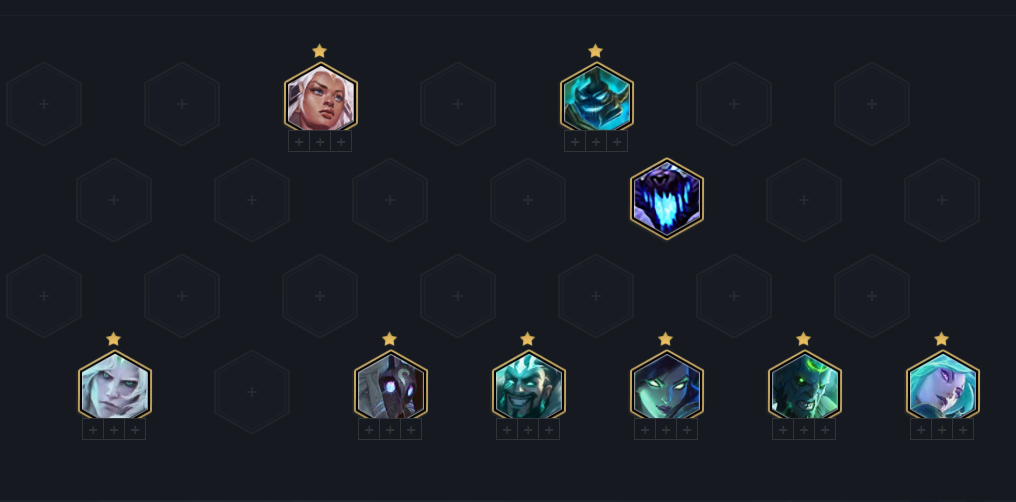
Task: Add item in first slot under white-haired woman
Action: (299, 141)
